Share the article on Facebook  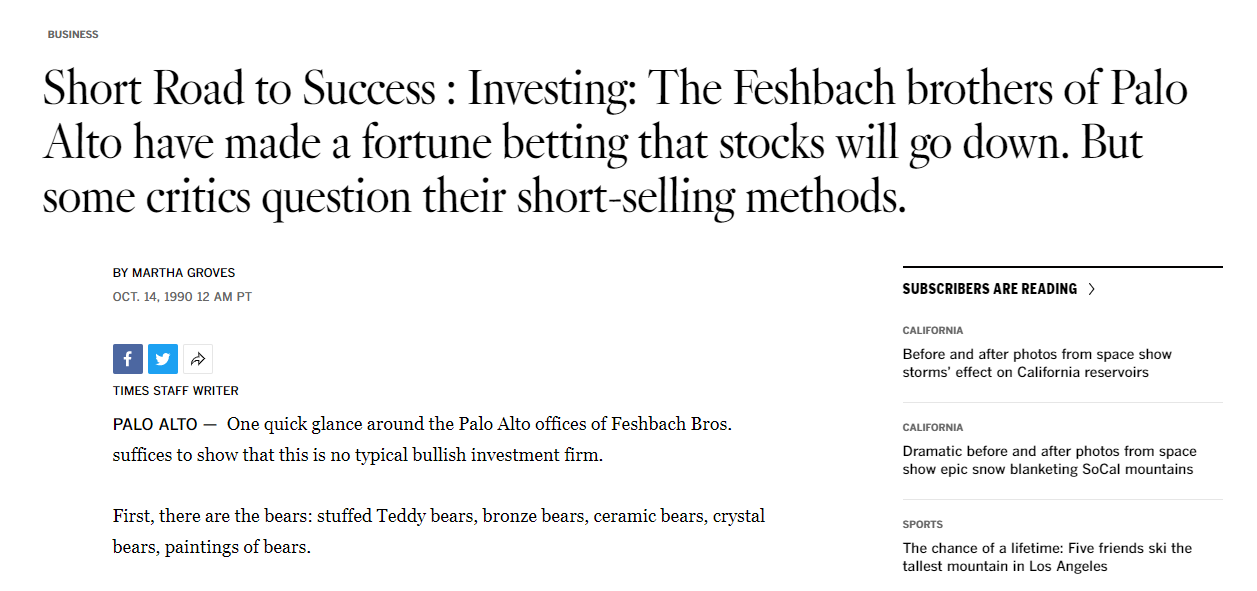click(x=128, y=359)
